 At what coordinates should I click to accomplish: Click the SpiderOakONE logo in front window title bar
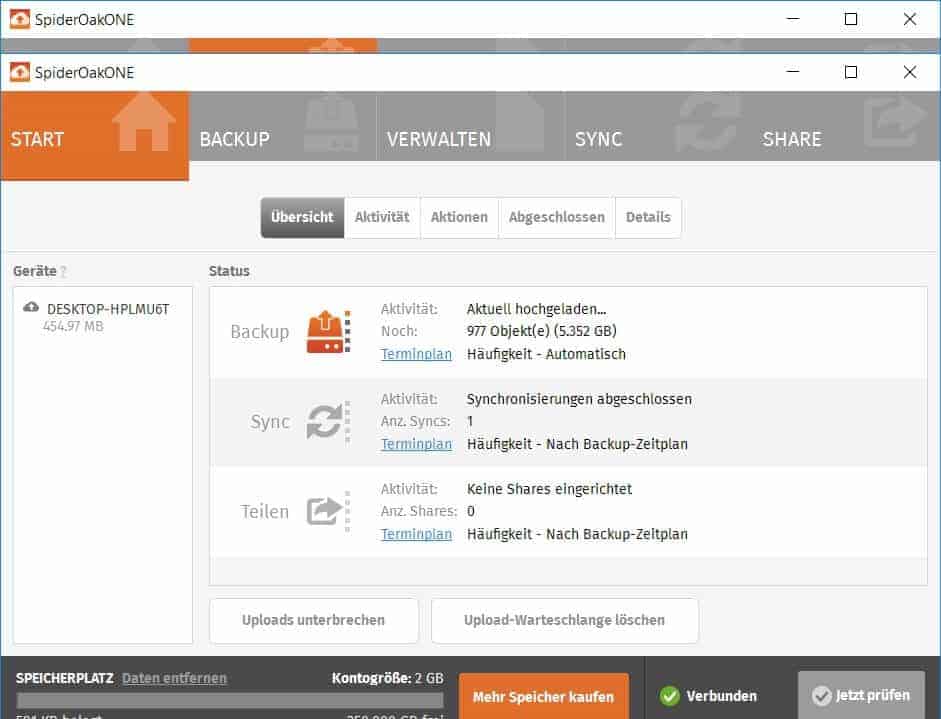pyautogui.click(x=20, y=72)
